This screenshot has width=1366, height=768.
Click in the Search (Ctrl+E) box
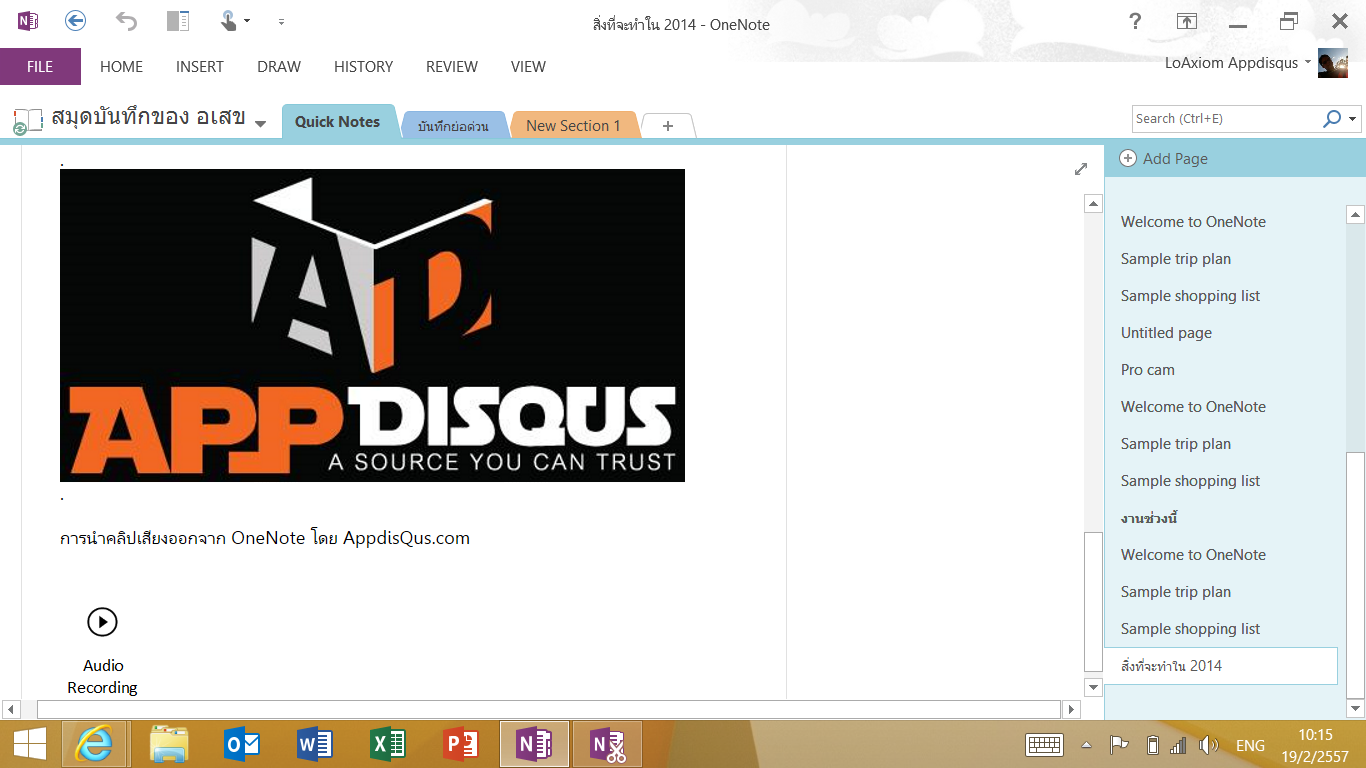[x=1225, y=118]
